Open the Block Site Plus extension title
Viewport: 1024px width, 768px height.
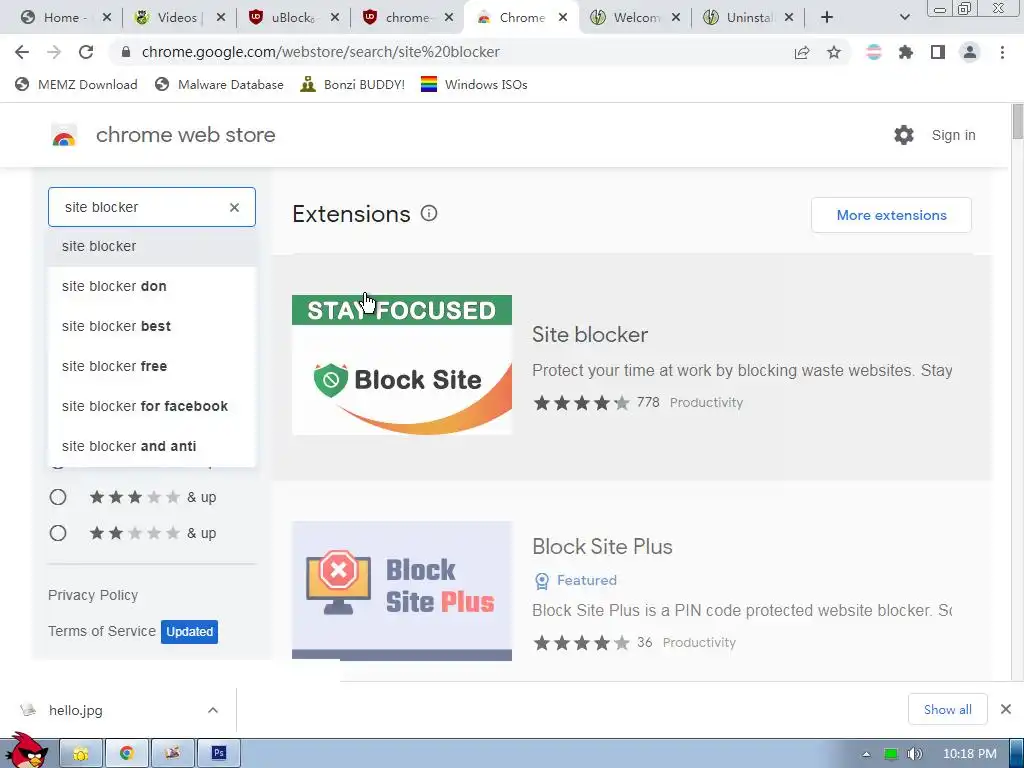pos(602,547)
